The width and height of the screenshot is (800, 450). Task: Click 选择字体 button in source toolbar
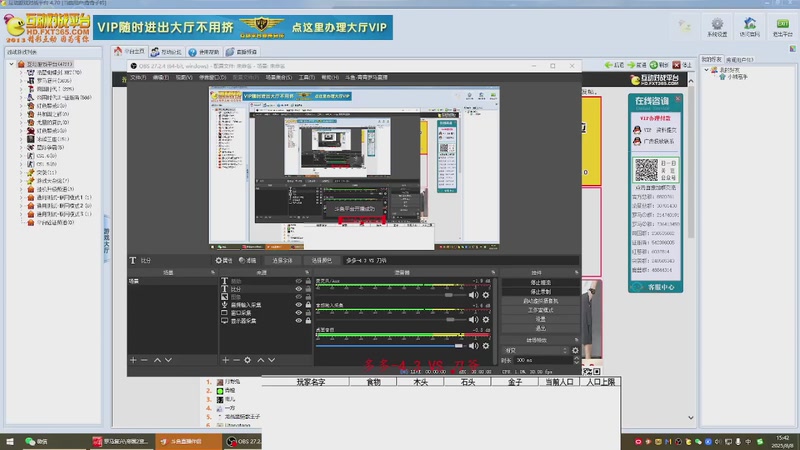(x=282, y=260)
